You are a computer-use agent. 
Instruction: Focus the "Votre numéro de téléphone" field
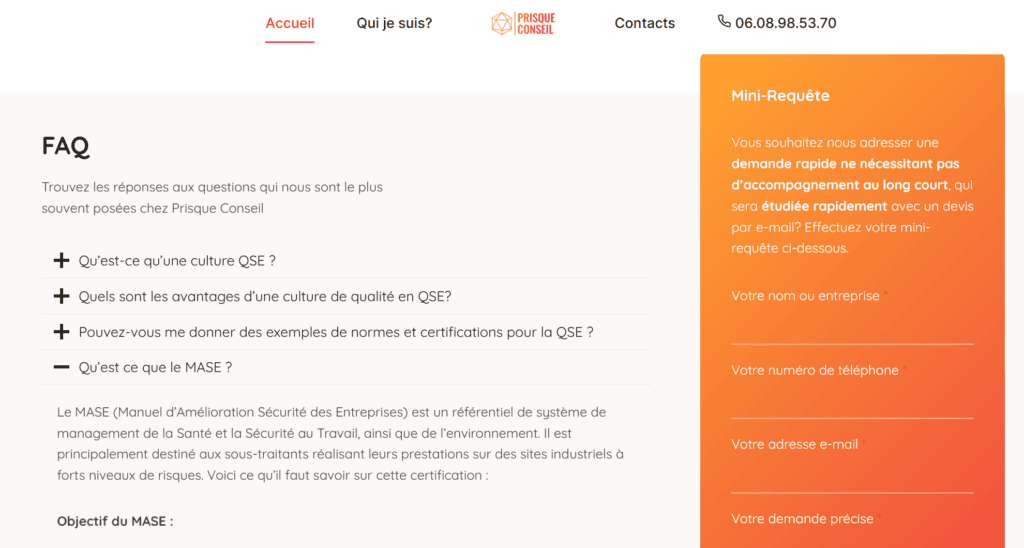pos(852,403)
